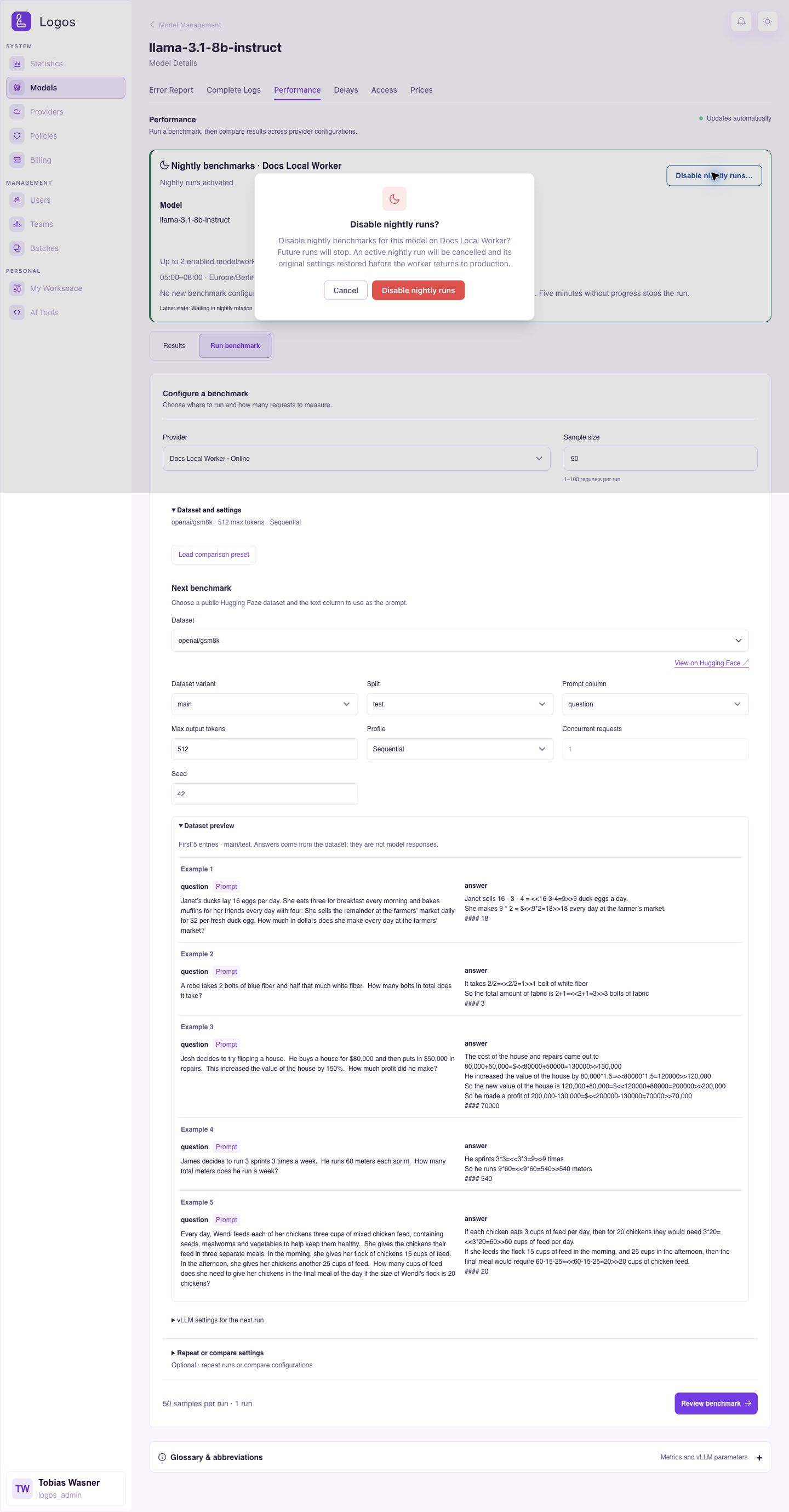Screen dimensions: 789x1512
Task: Confirm with Disable nightly runs button
Action: pos(418,290)
